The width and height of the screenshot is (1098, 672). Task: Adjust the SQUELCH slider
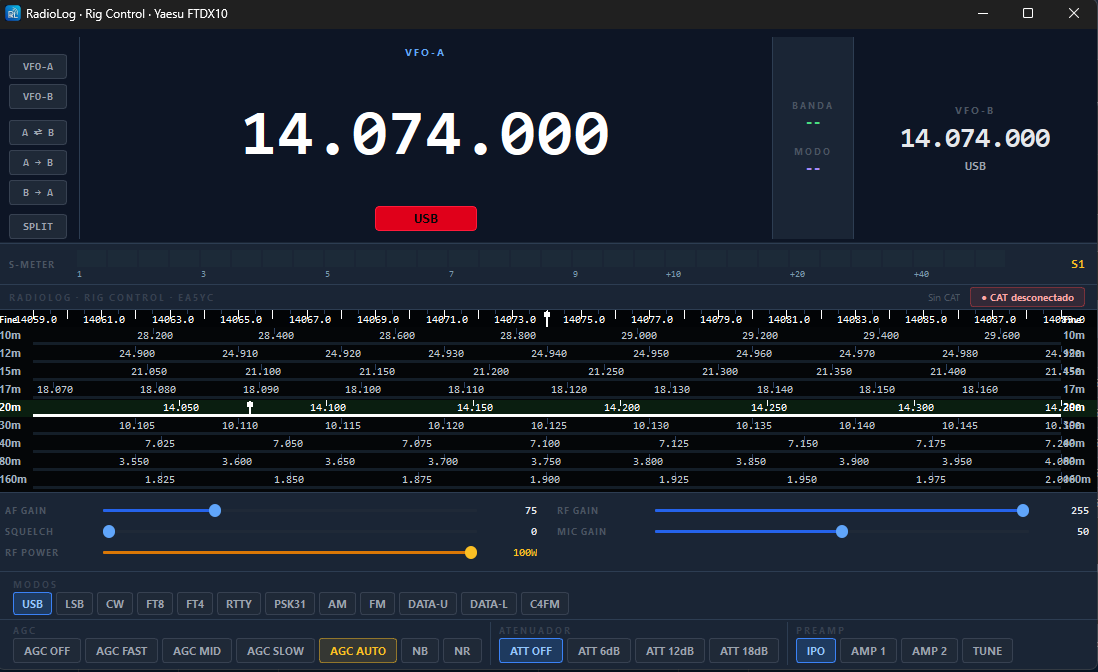pyautogui.click(x=289, y=531)
